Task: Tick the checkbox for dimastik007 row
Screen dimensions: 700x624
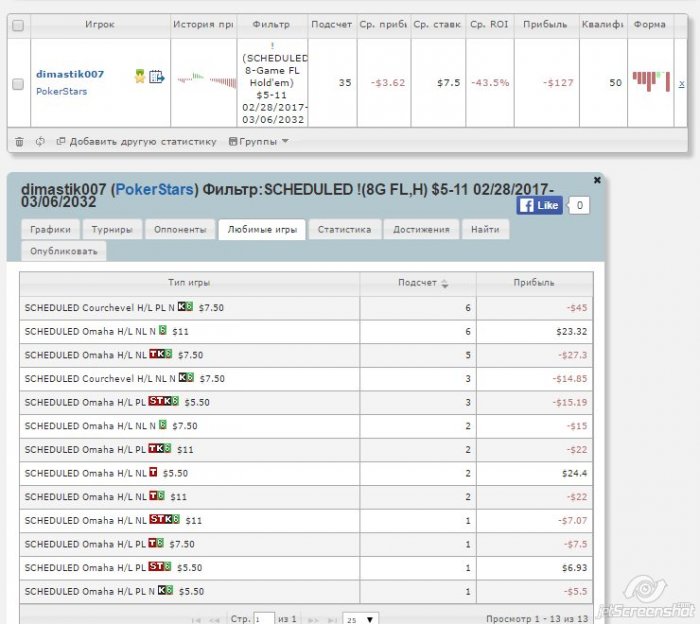Action: (18, 84)
